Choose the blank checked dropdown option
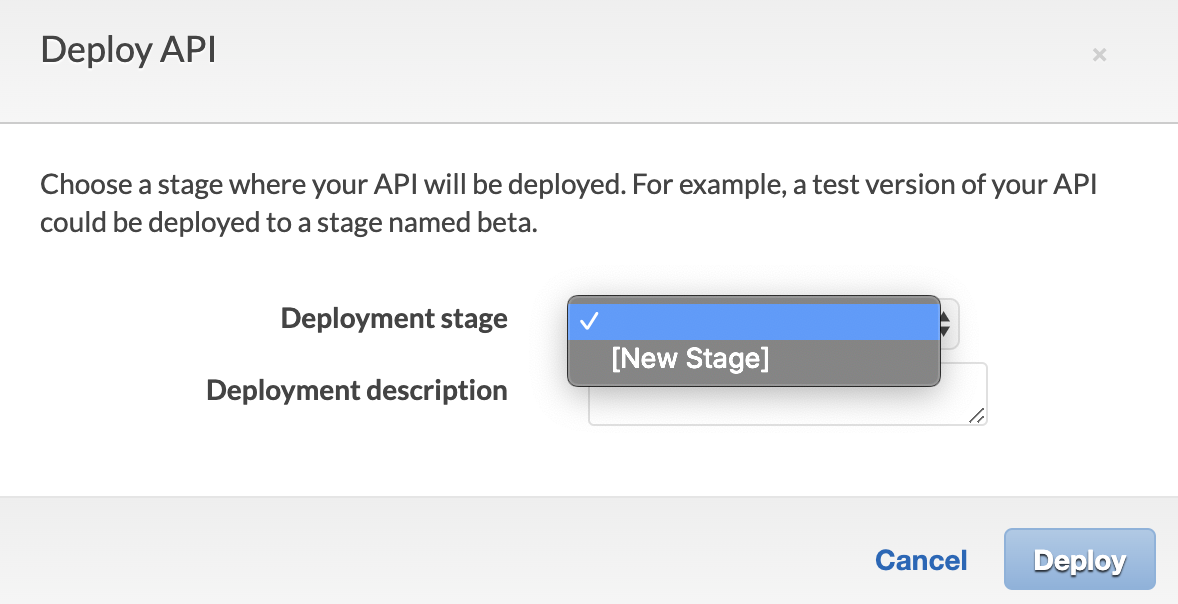This screenshot has height=604, width=1178. point(754,321)
